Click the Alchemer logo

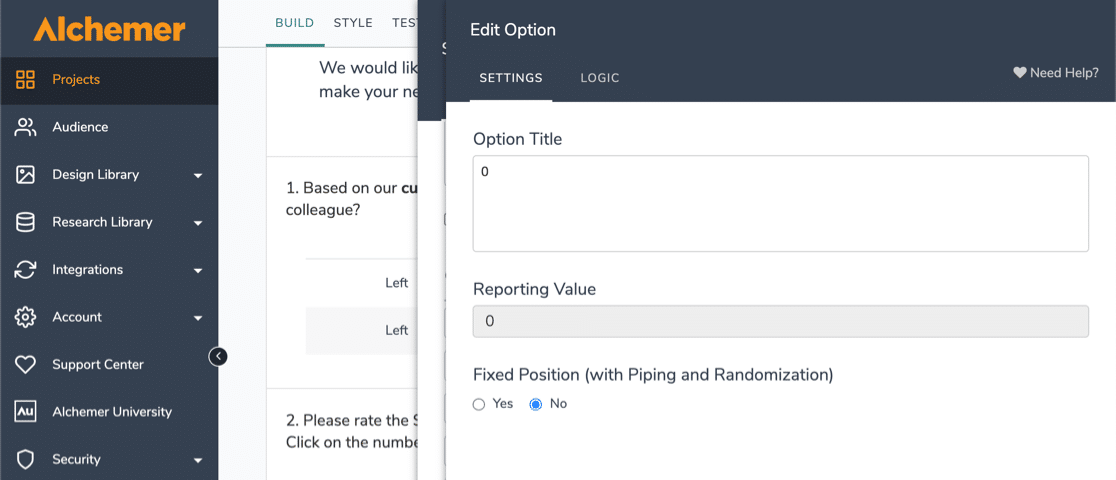pyautogui.click(x=109, y=29)
